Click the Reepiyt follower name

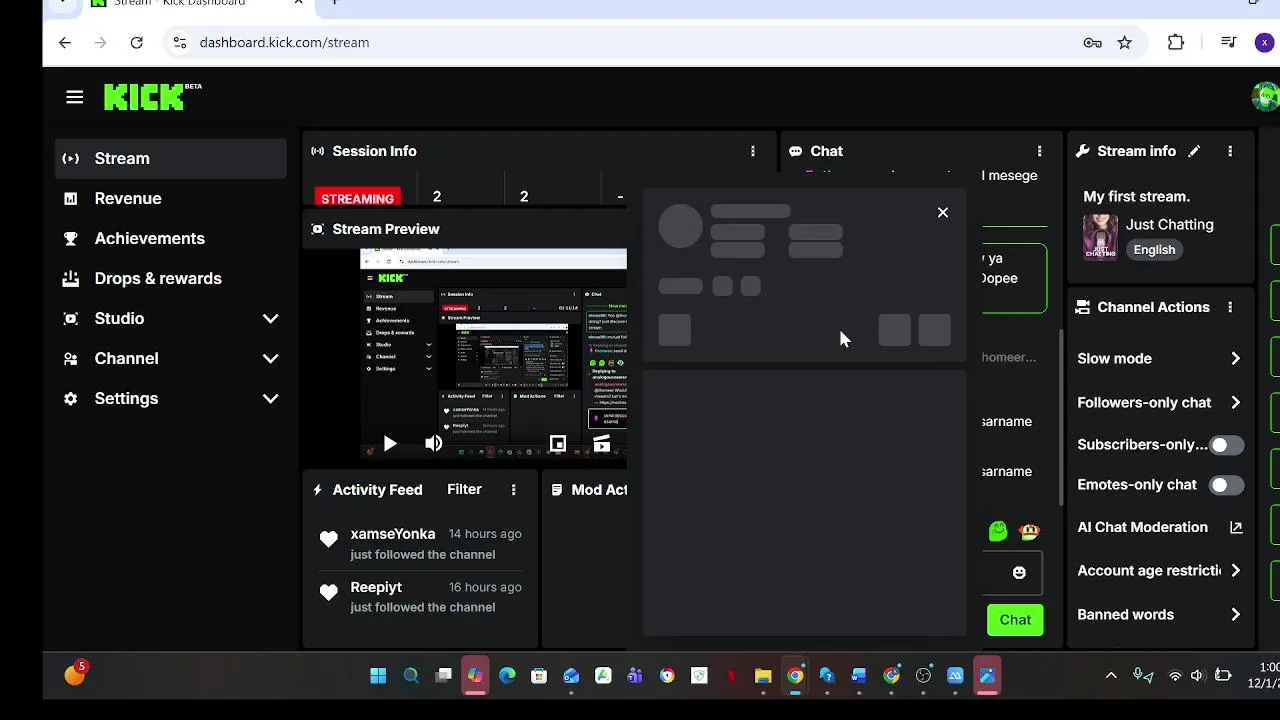(376, 587)
